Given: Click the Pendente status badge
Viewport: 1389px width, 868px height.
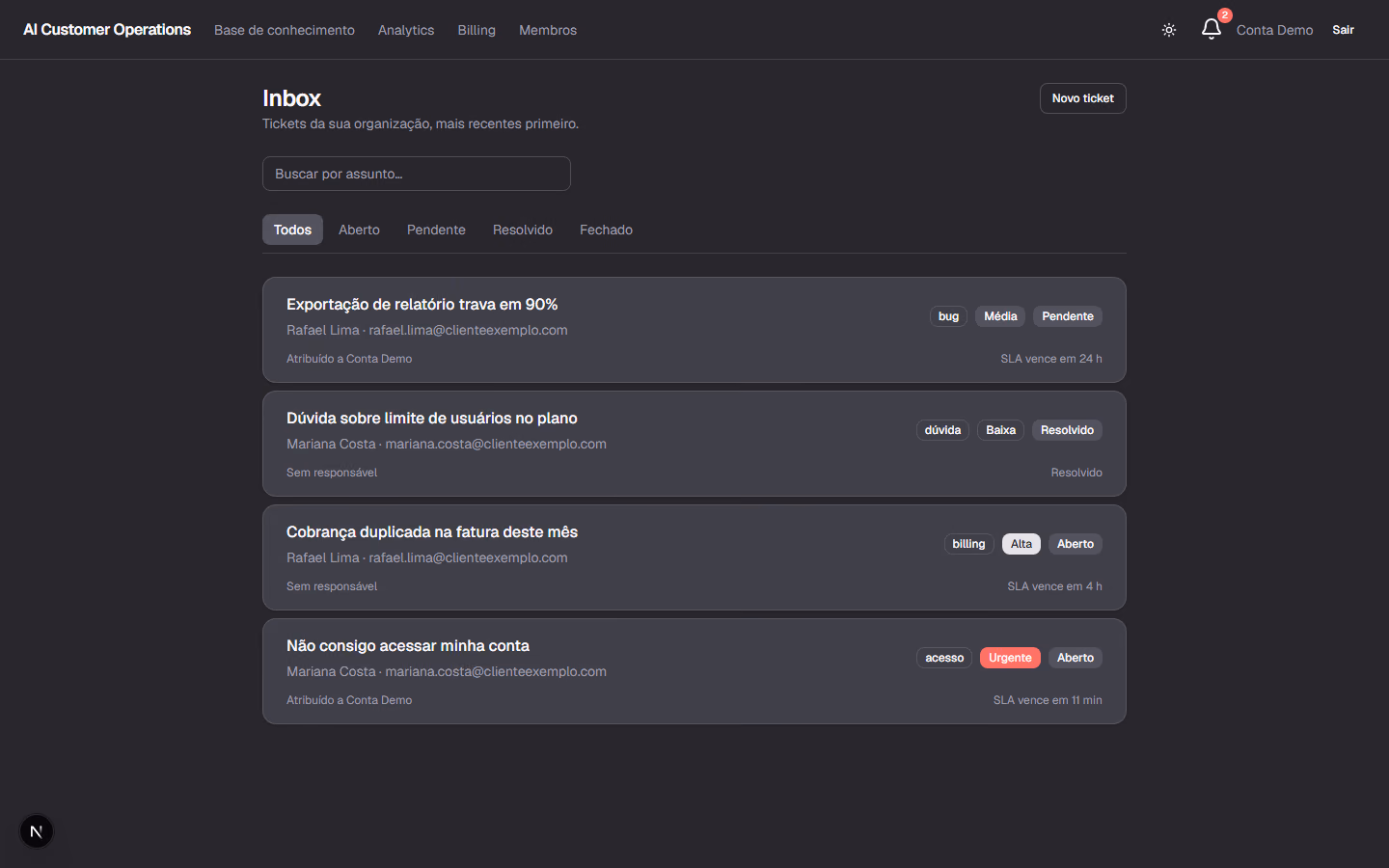Looking at the screenshot, I should (1068, 316).
